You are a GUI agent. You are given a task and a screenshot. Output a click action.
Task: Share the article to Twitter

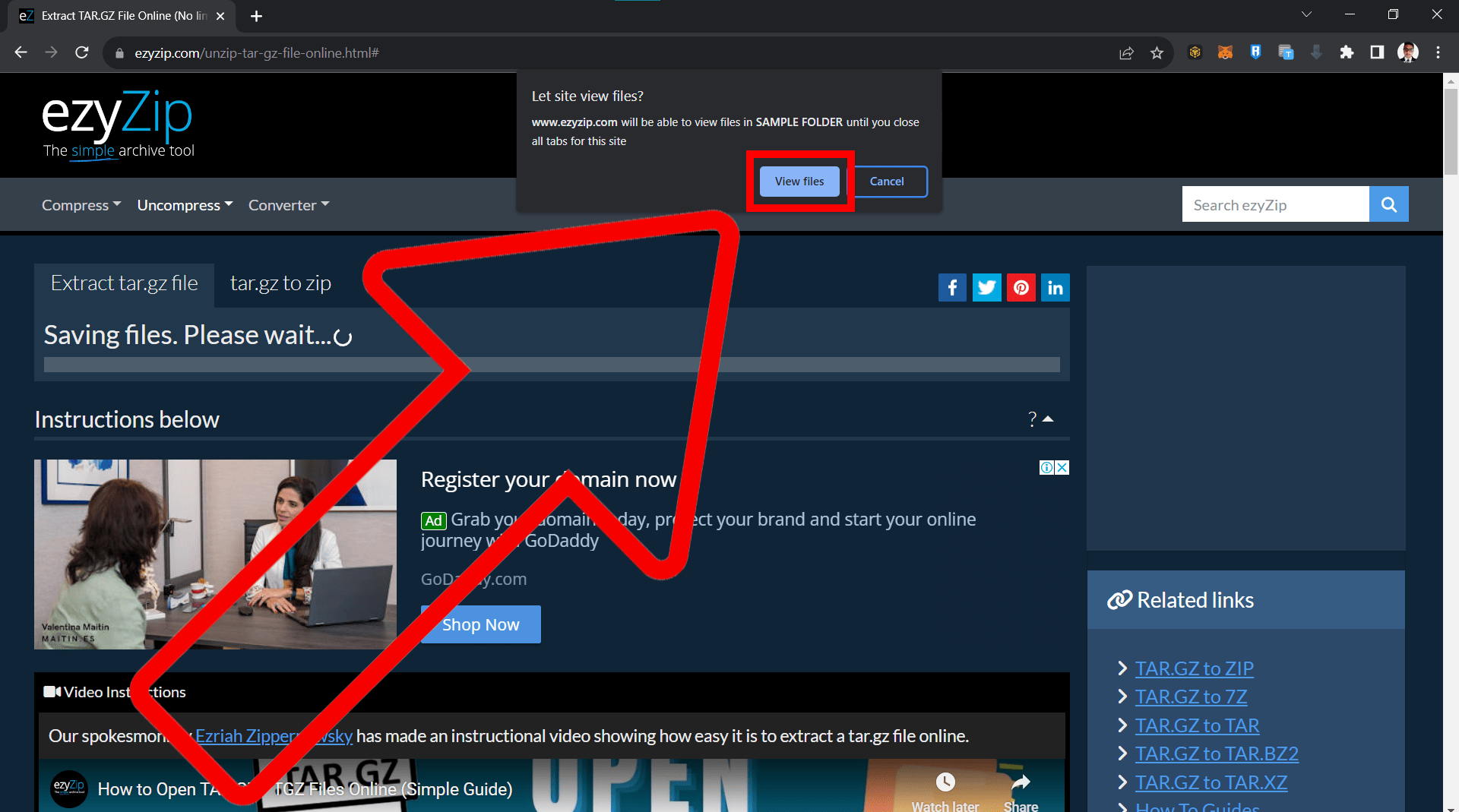[x=986, y=287]
